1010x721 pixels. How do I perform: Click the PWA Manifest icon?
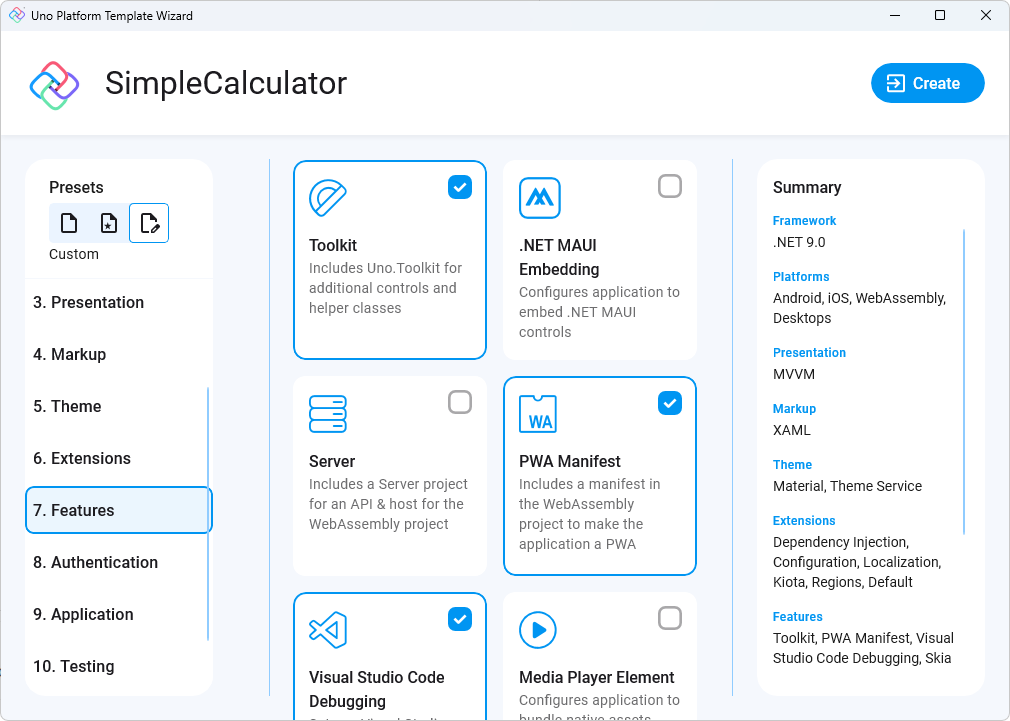click(539, 413)
